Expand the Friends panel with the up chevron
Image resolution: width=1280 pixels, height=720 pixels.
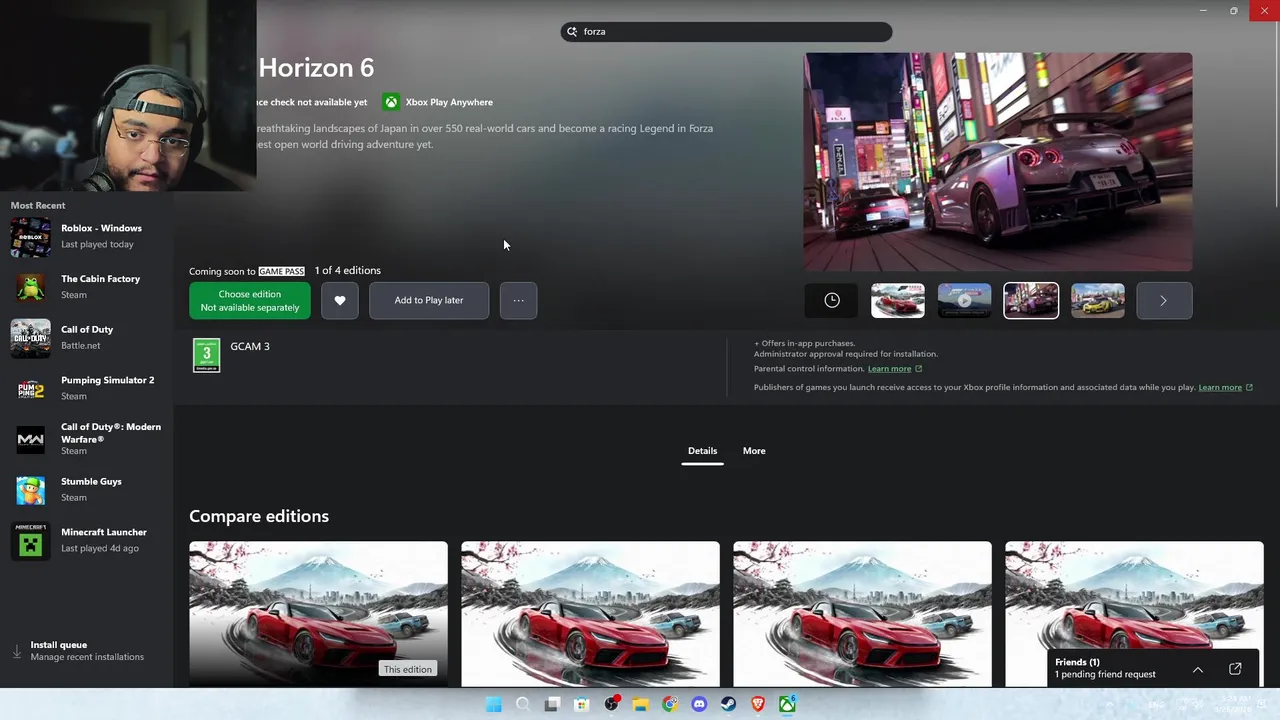click(x=1198, y=669)
